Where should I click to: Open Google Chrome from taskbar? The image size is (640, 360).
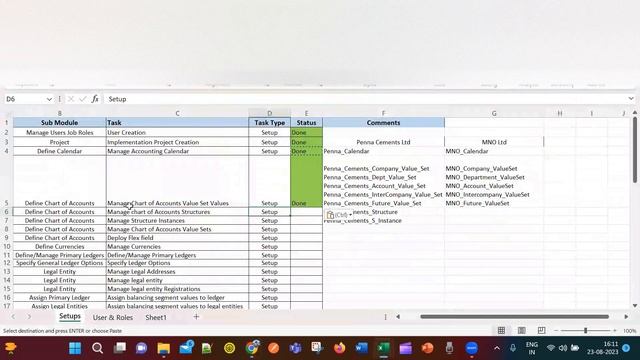(252, 348)
